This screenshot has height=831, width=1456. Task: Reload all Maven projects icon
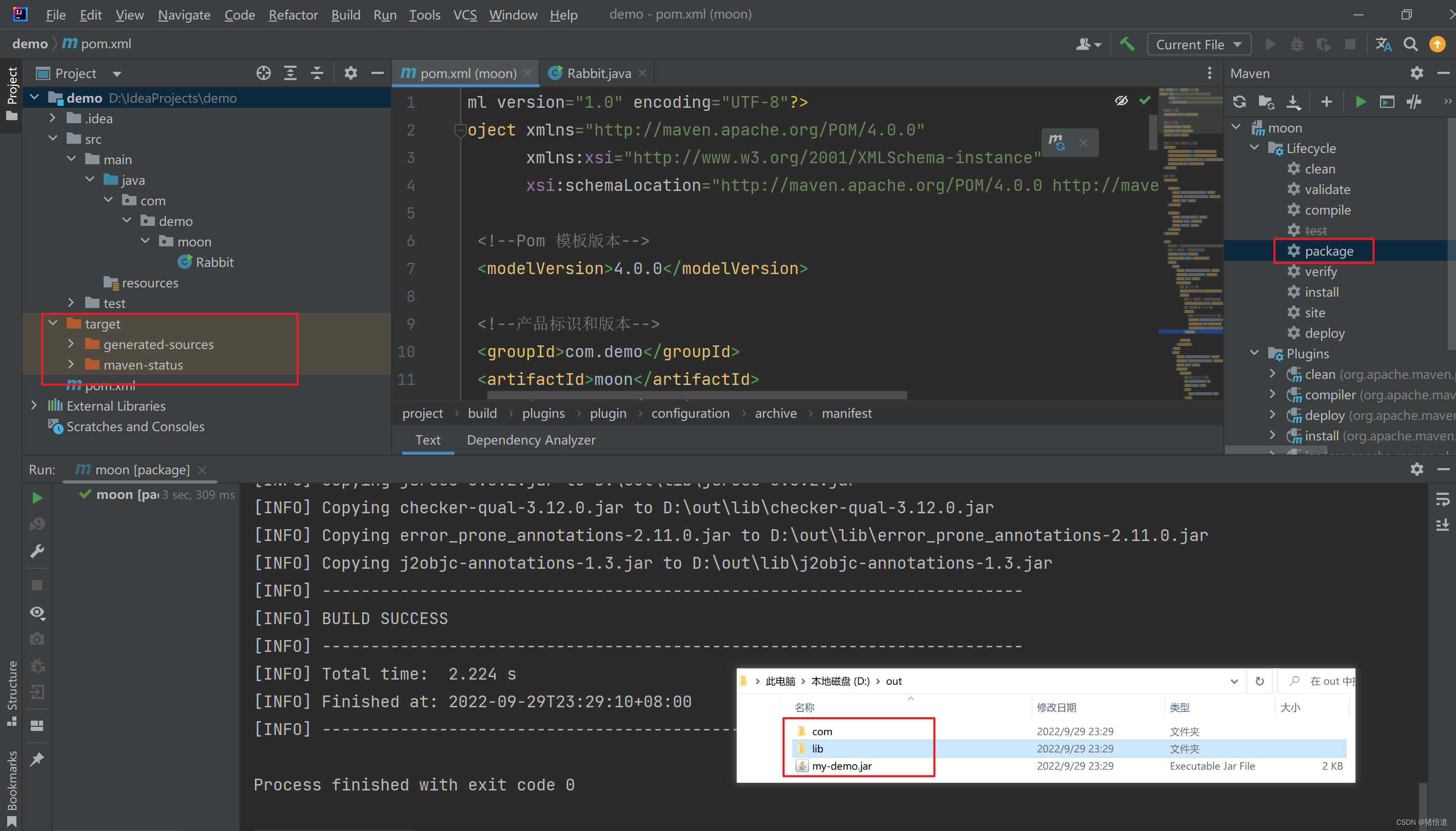click(1238, 102)
